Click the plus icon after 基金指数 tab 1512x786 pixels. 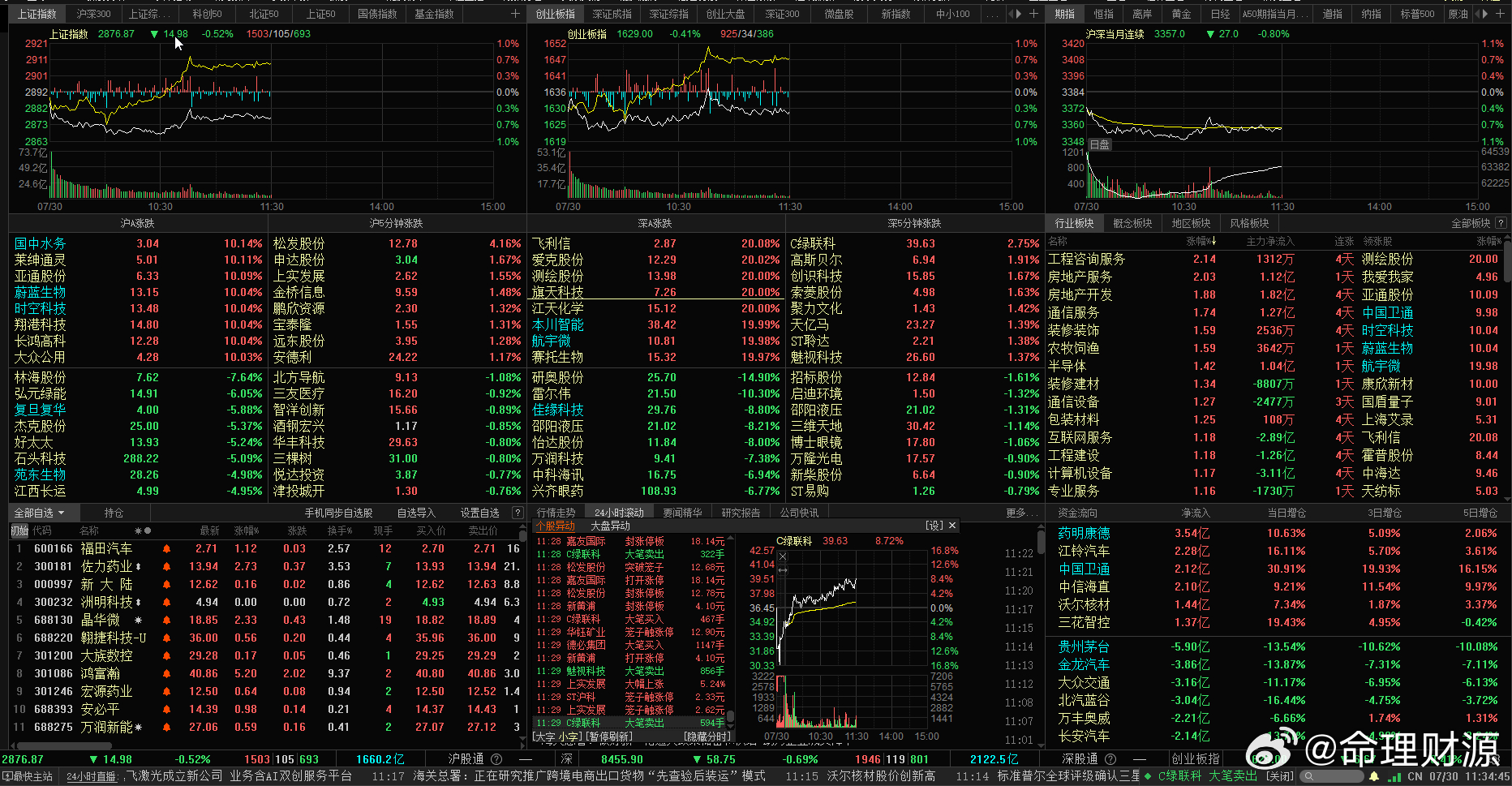[515, 14]
